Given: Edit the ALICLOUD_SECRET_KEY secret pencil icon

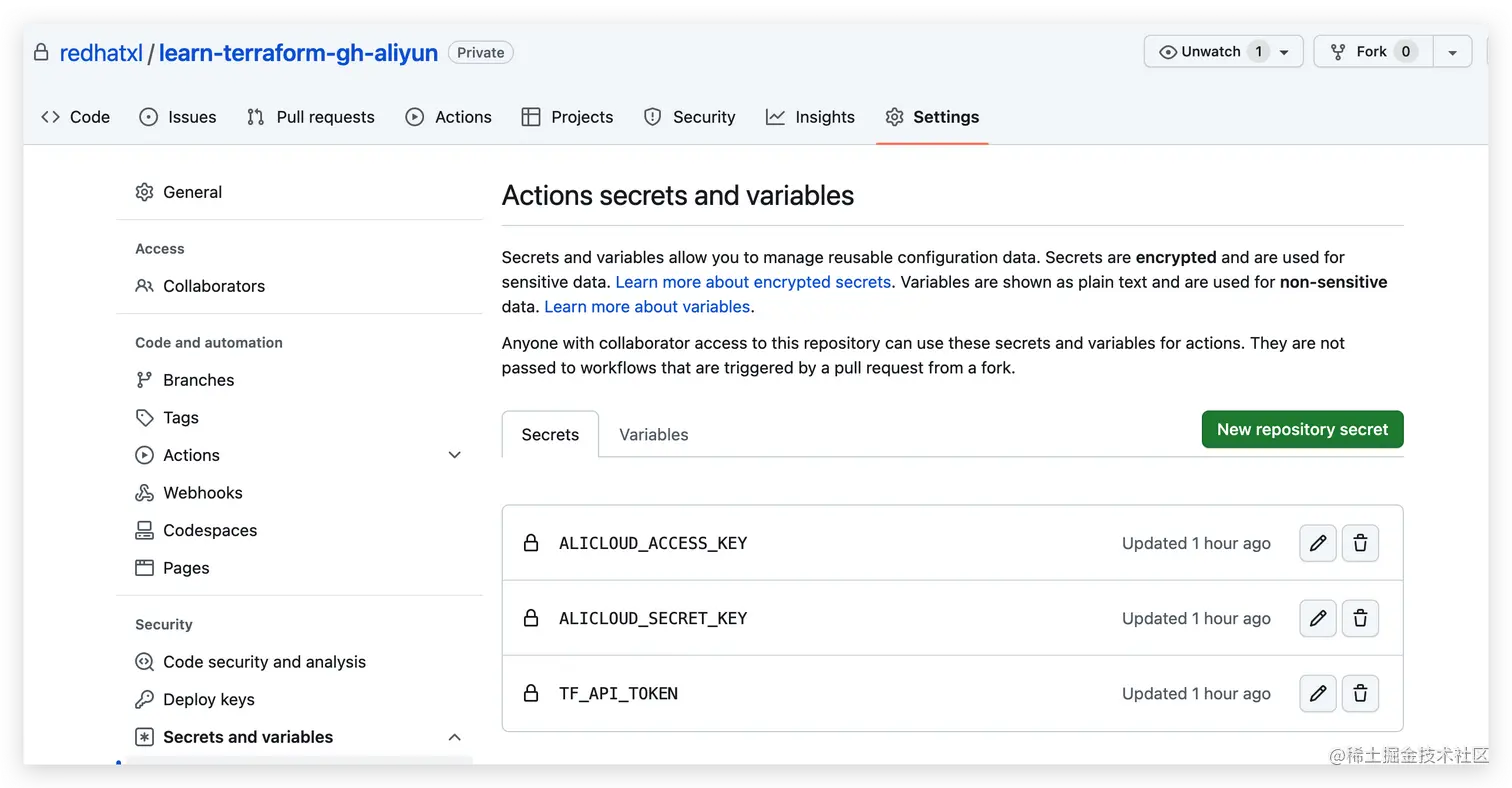Looking at the screenshot, I should point(1318,618).
